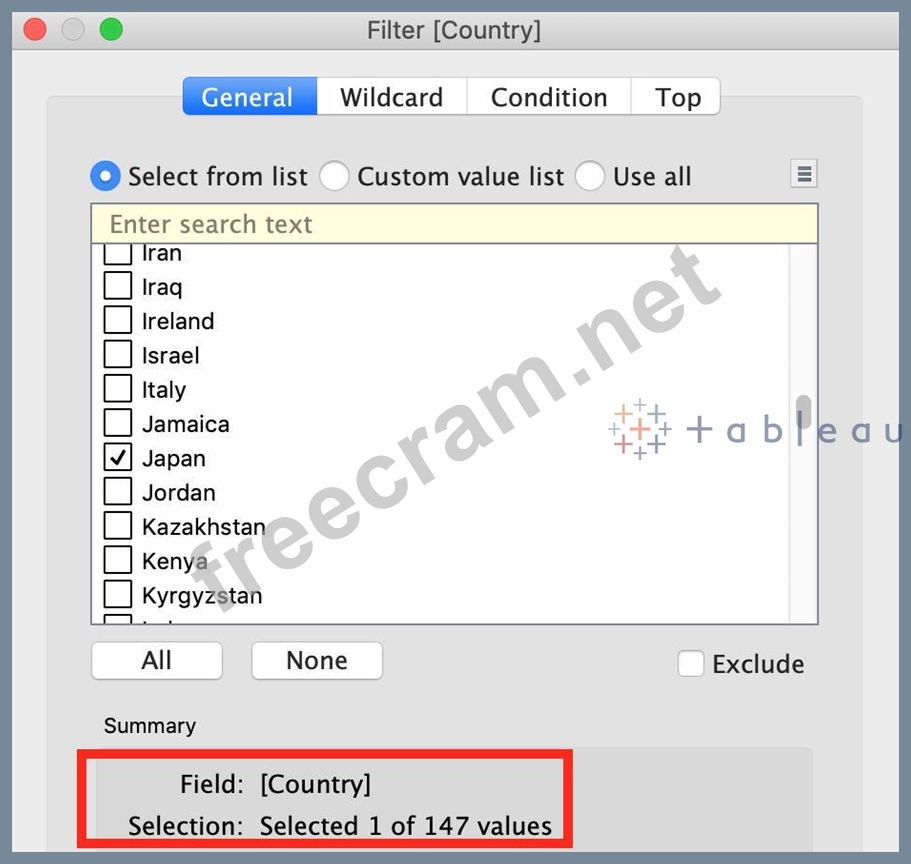This screenshot has height=864, width=911.
Task: Switch to the Wildcard tab
Action: (391, 97)
